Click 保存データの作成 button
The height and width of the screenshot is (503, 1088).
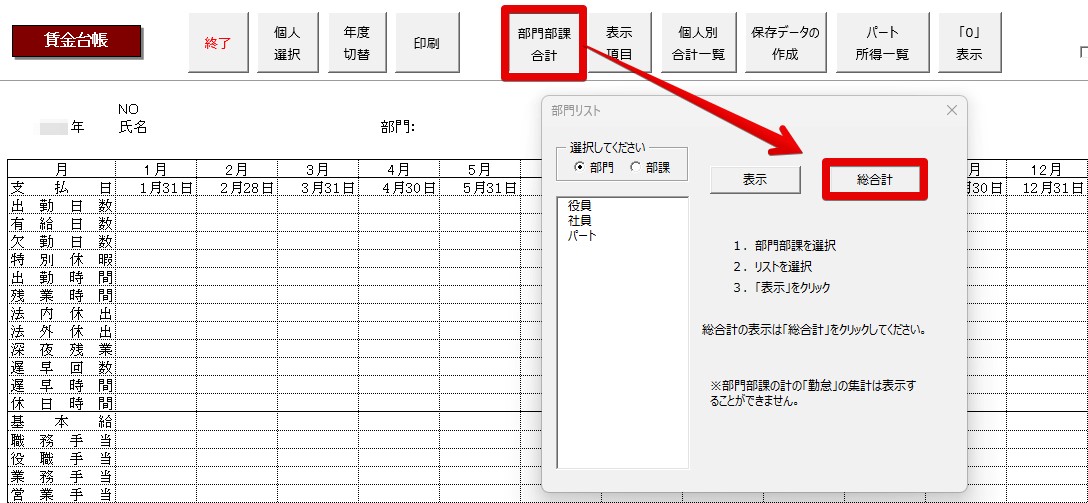point(785,44)
